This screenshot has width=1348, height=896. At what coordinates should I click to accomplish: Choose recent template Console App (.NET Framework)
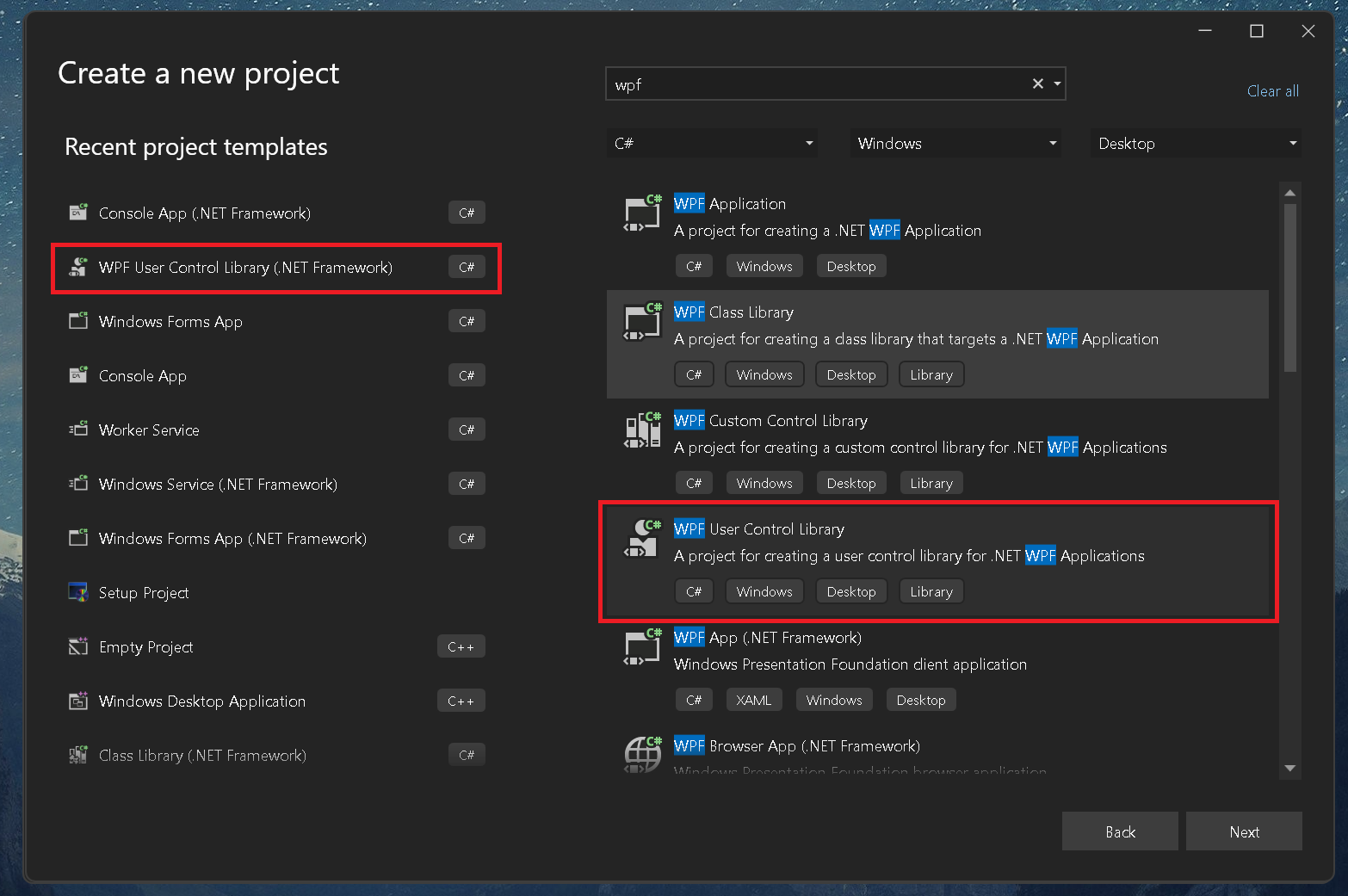[276, 213]
